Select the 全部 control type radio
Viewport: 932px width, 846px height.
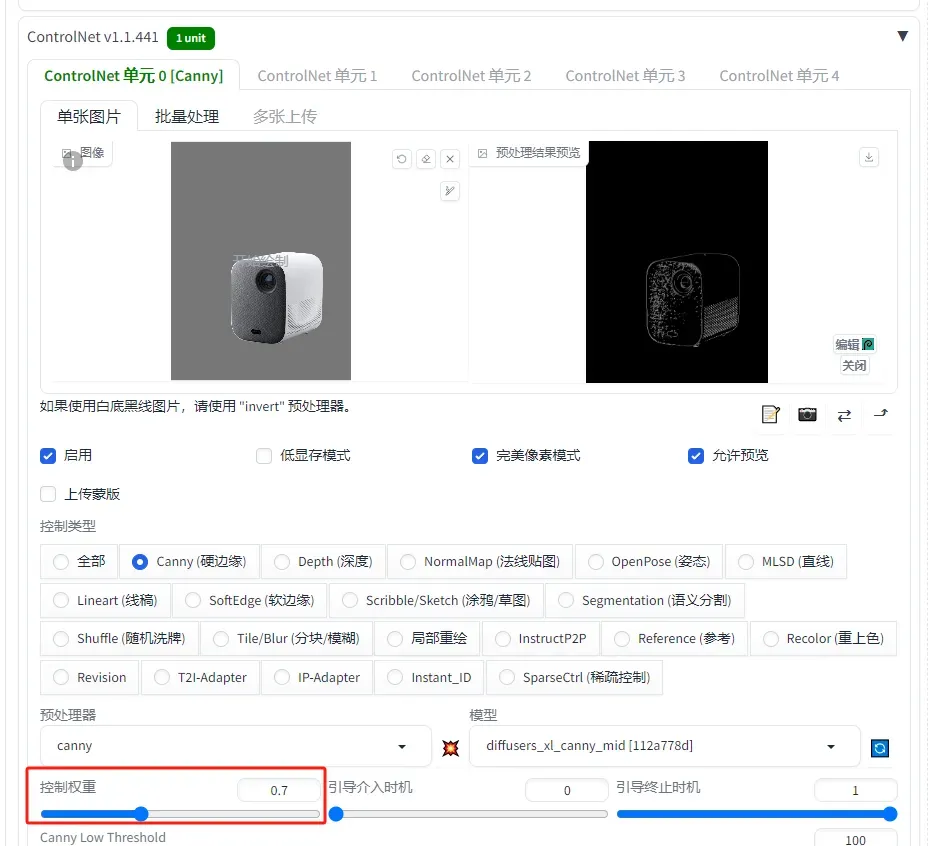pos(79,562)
